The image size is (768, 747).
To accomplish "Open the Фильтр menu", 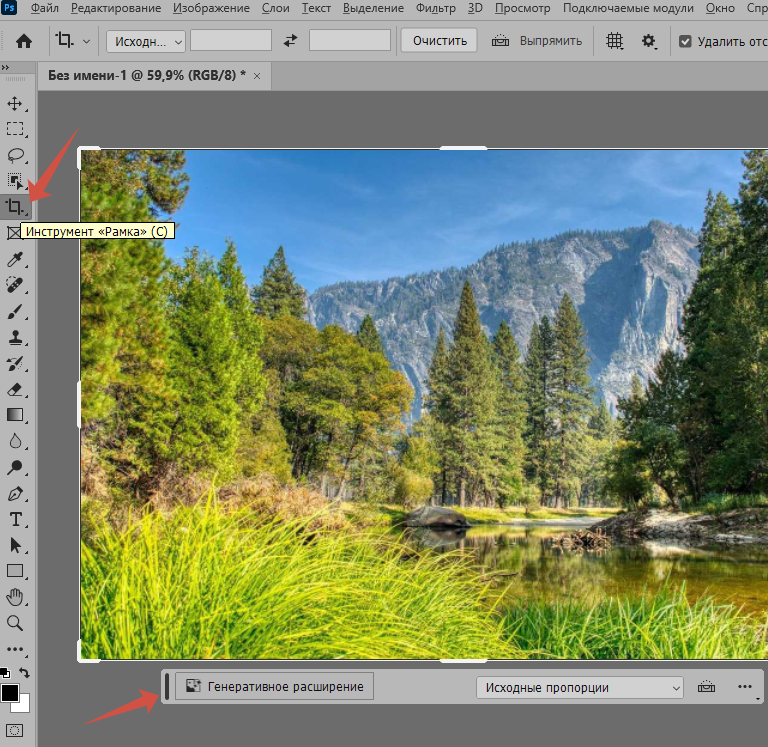I will [x=435, y=8].
